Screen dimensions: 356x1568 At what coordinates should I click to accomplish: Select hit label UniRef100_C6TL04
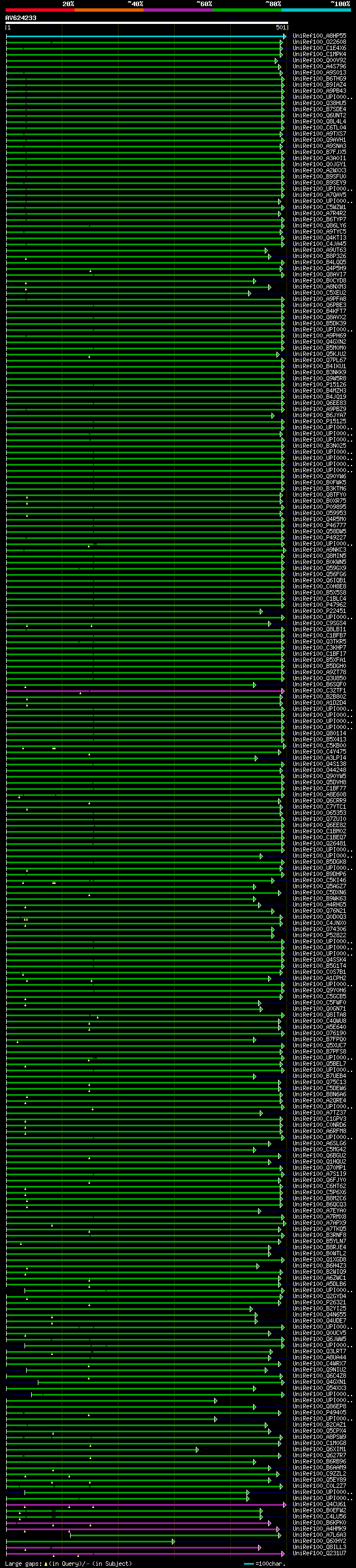[319, 128]
